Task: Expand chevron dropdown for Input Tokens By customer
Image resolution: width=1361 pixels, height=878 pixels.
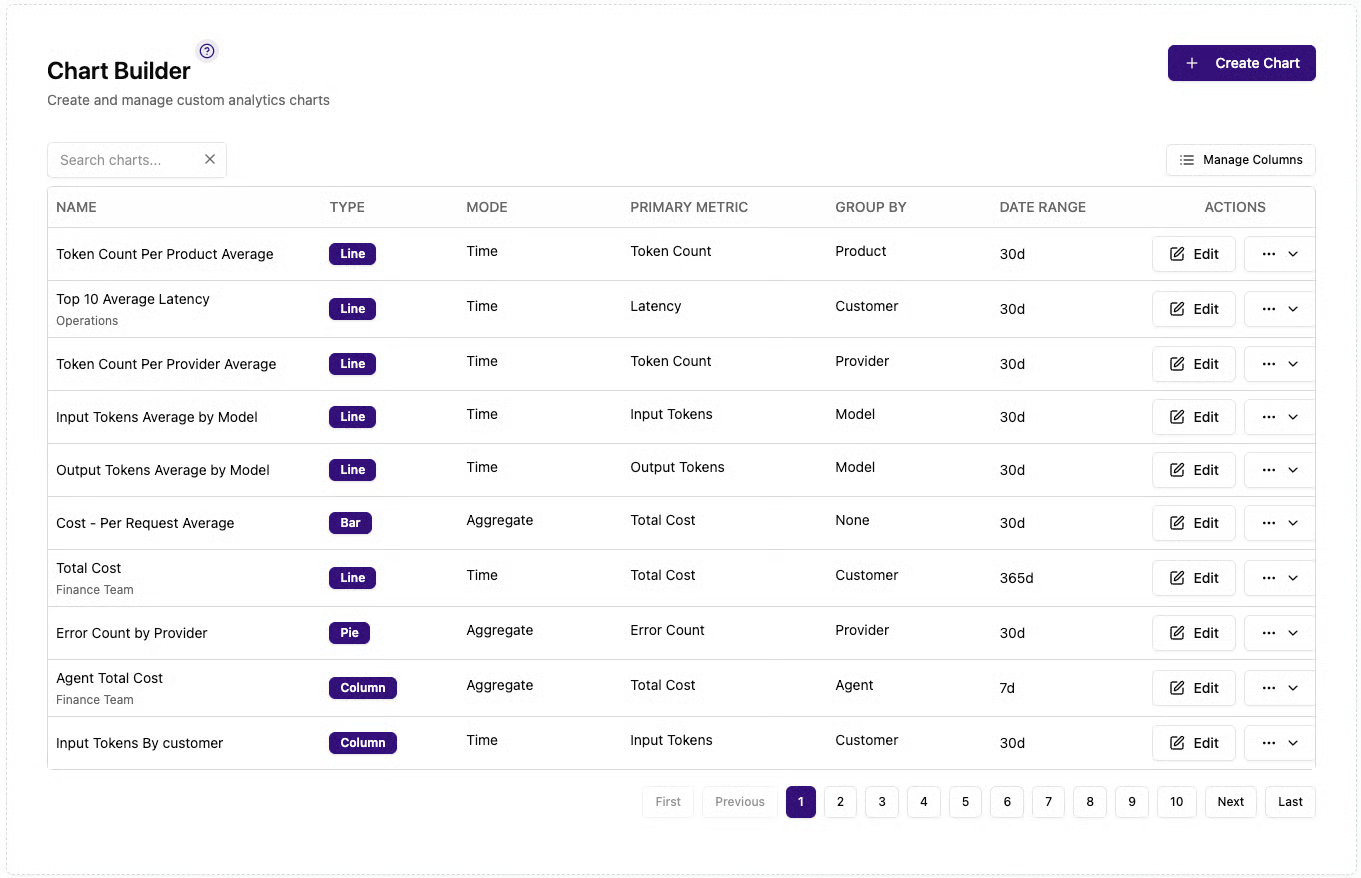Action: [x=1293, y=743]
